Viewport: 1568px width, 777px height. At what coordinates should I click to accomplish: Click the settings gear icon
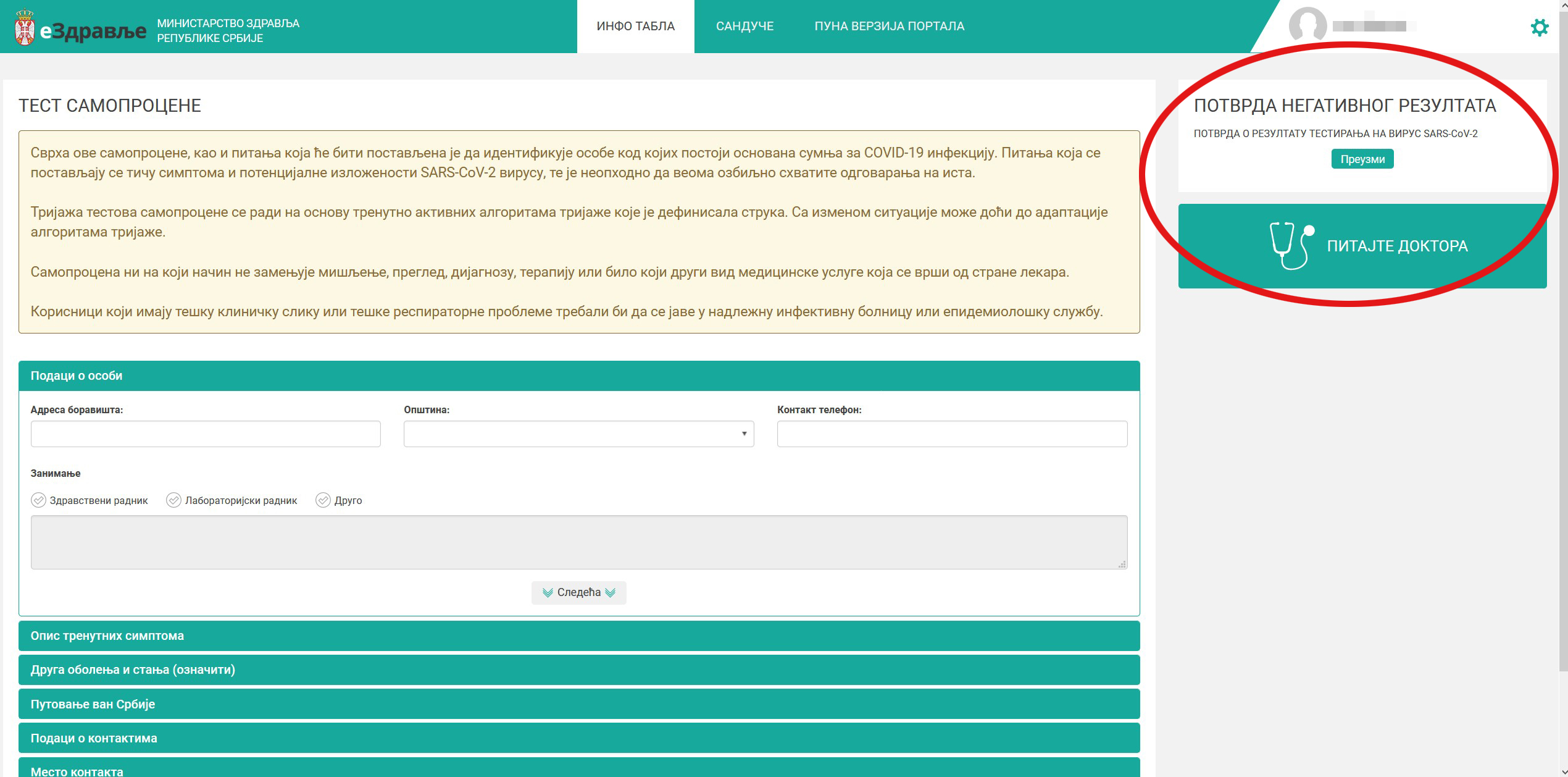[1540, 27]
